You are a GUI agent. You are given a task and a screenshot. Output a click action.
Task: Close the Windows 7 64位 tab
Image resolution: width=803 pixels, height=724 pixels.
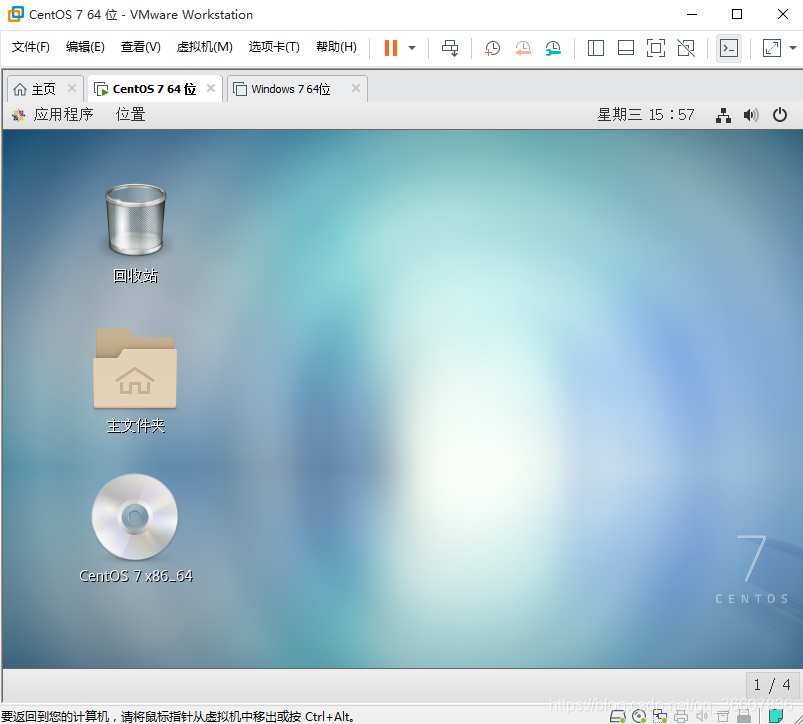pos(356,88)
